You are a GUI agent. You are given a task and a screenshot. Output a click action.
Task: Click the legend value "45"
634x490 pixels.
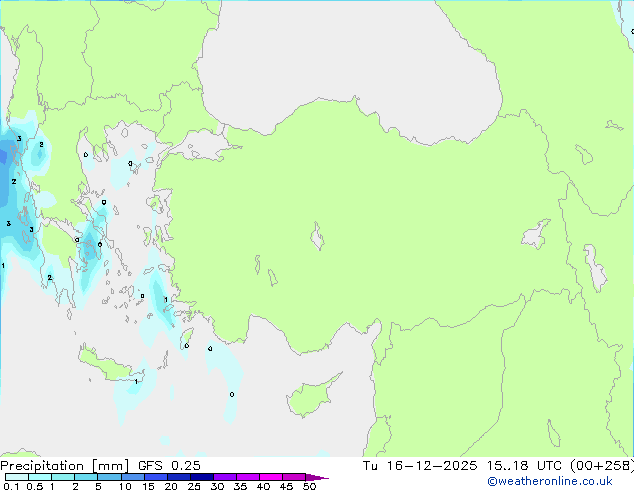tap(286, 486)
